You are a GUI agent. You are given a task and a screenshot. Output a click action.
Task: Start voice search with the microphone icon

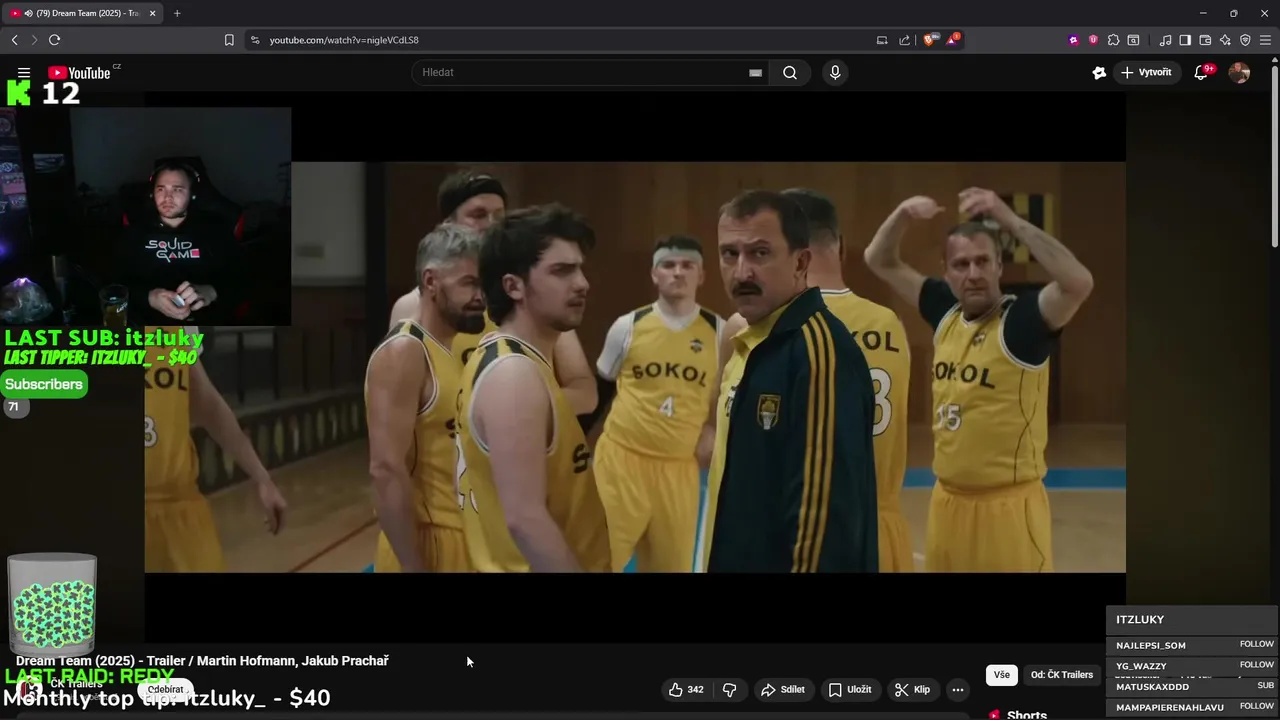tap(835, 72)
